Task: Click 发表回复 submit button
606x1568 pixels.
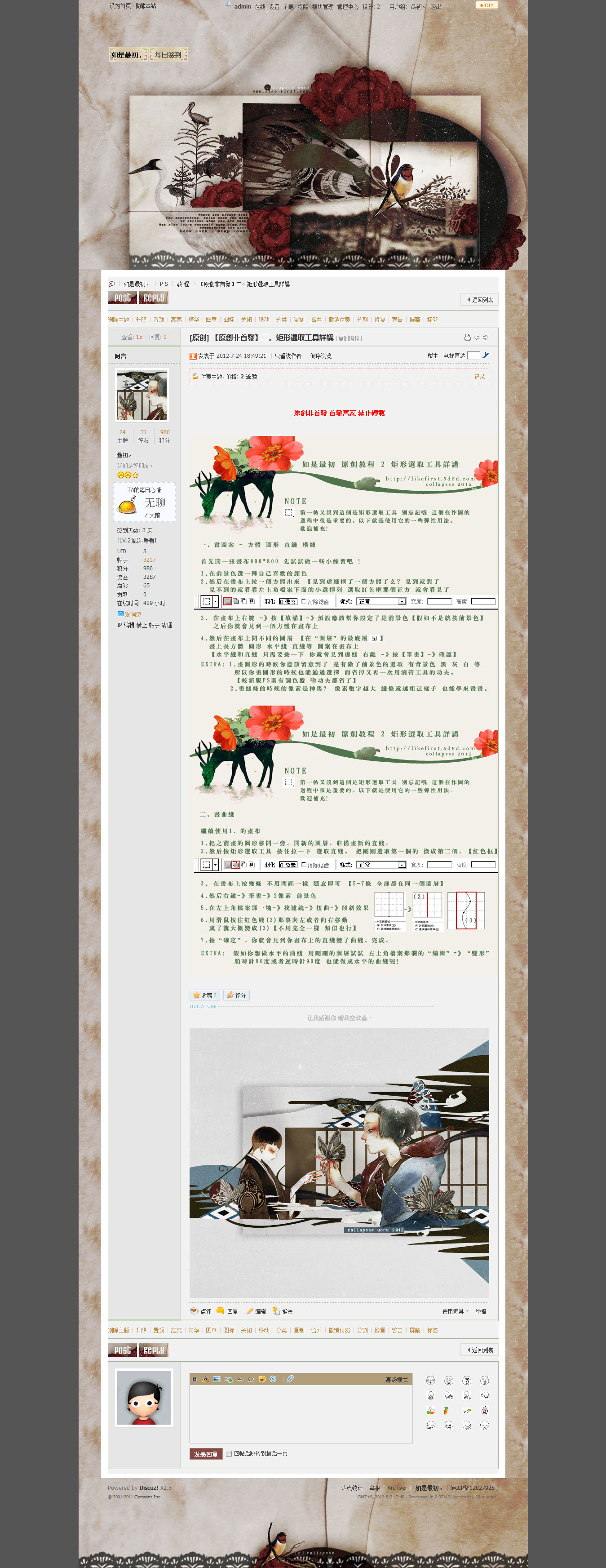Action: pos(206,1453)
